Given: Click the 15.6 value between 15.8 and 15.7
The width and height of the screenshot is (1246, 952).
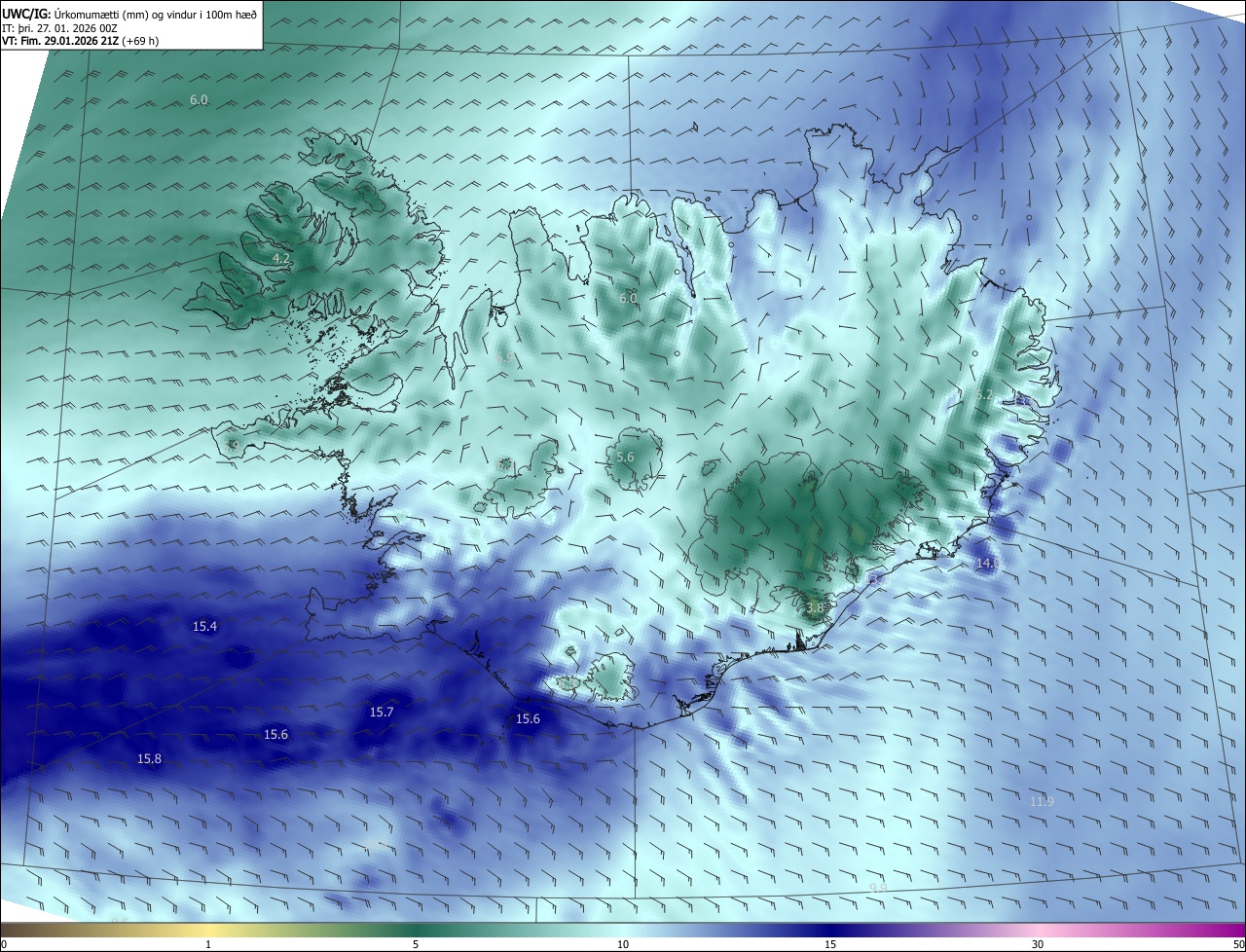Looking at the screenshot, I should pos(276,734).
